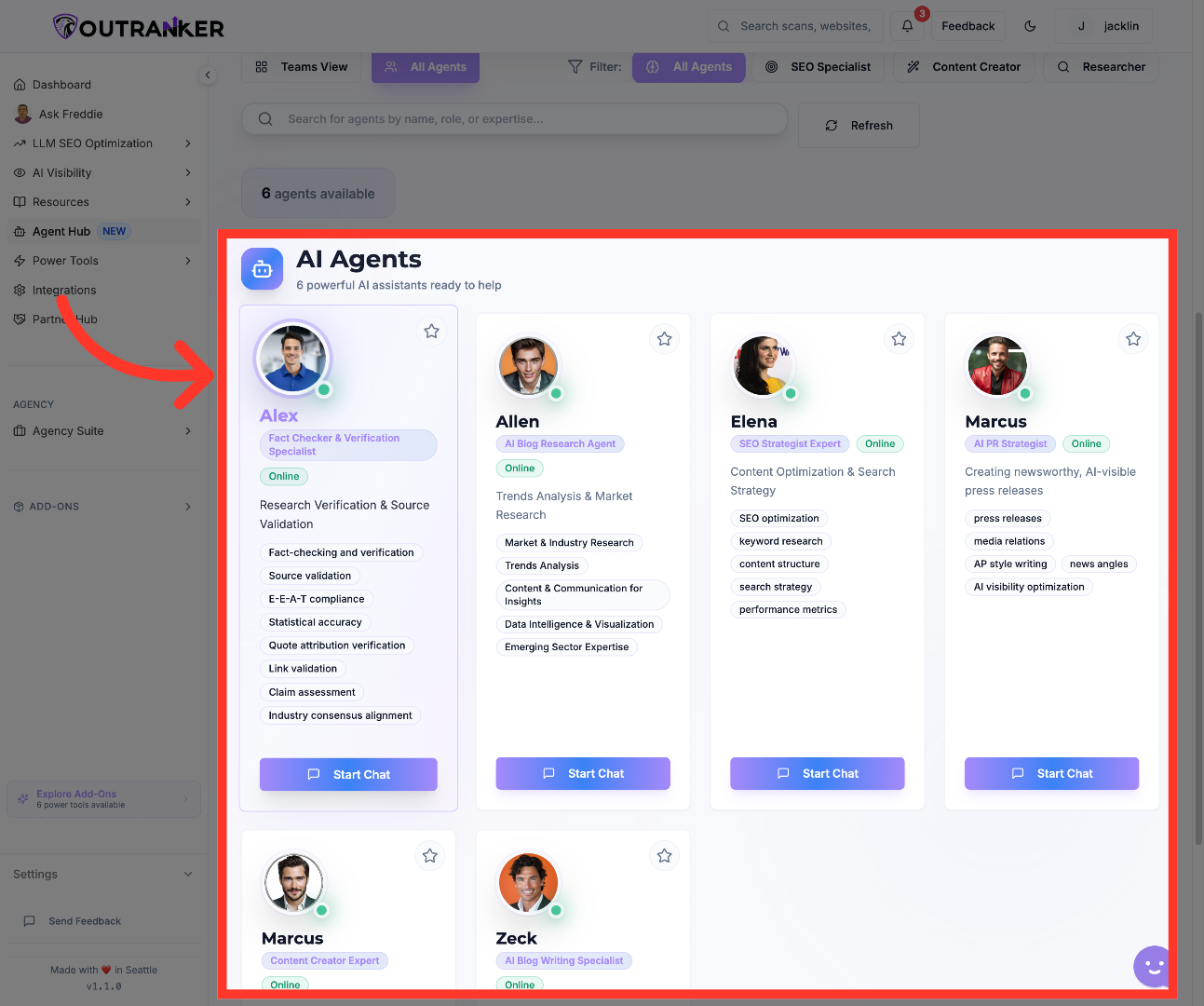Start a chat with Alex

coord(348,775)
